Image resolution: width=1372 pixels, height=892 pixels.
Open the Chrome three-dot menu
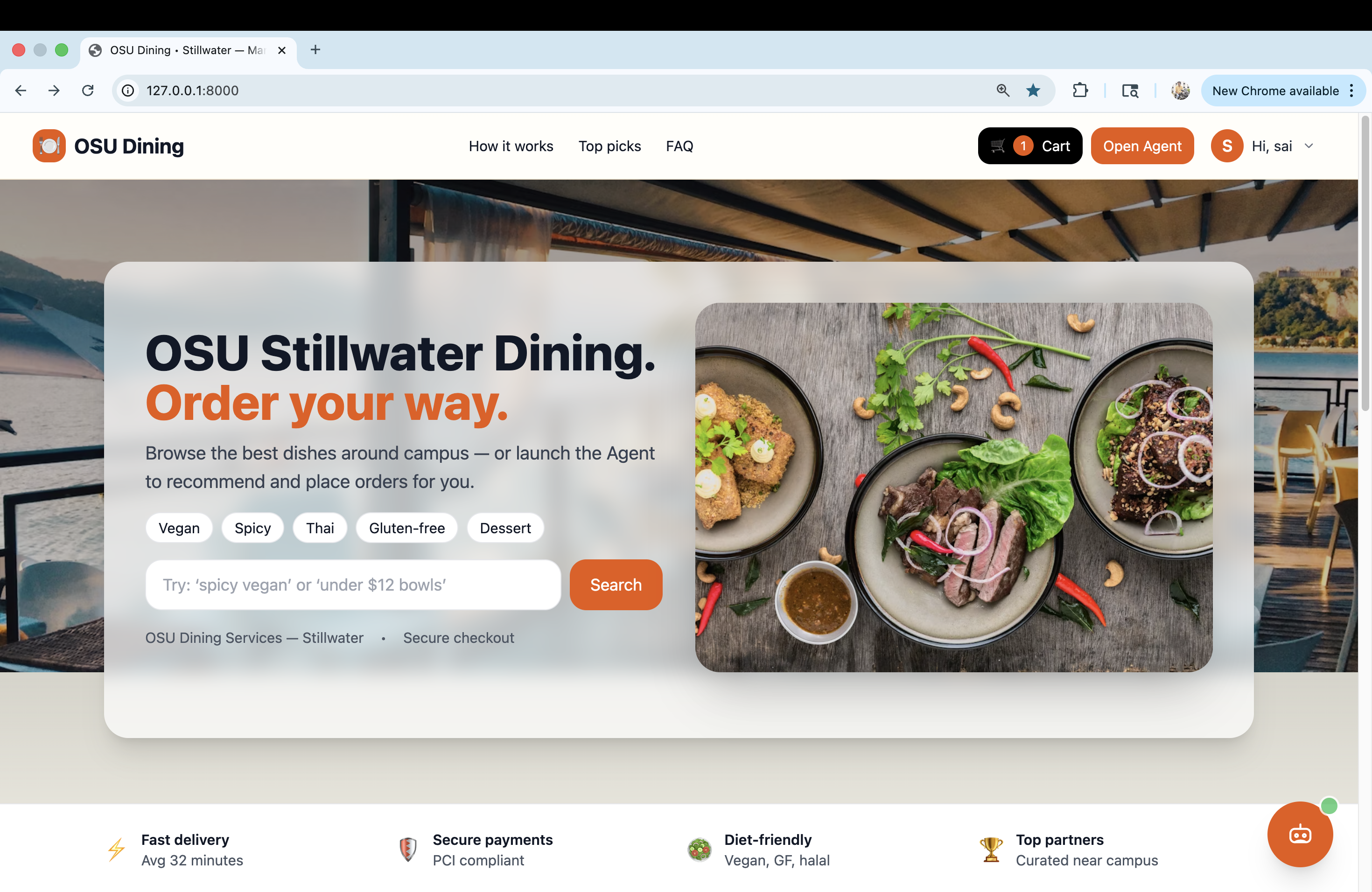(x=1352, y=91)
